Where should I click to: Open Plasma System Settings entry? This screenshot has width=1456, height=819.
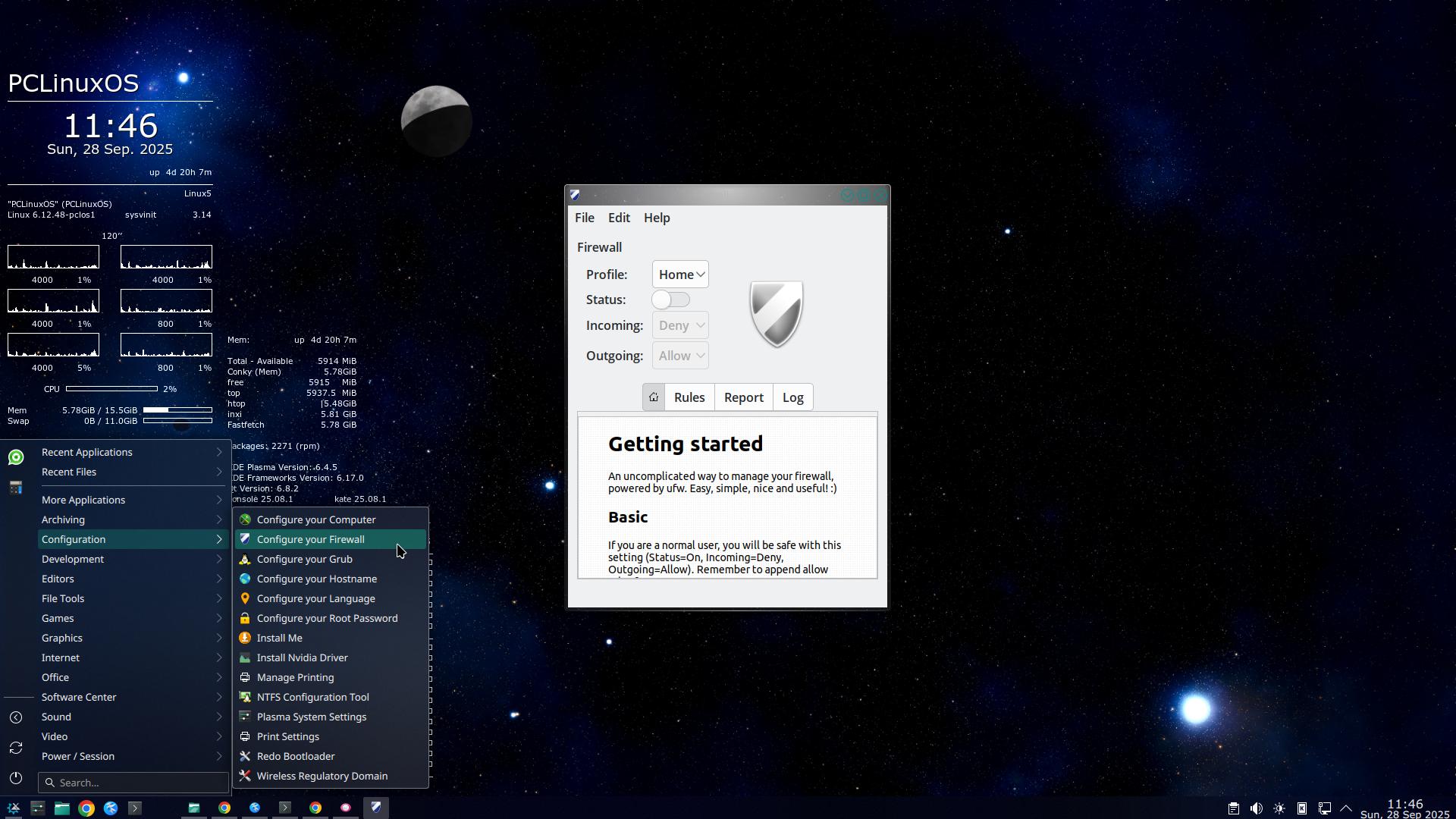pos(311,717)
